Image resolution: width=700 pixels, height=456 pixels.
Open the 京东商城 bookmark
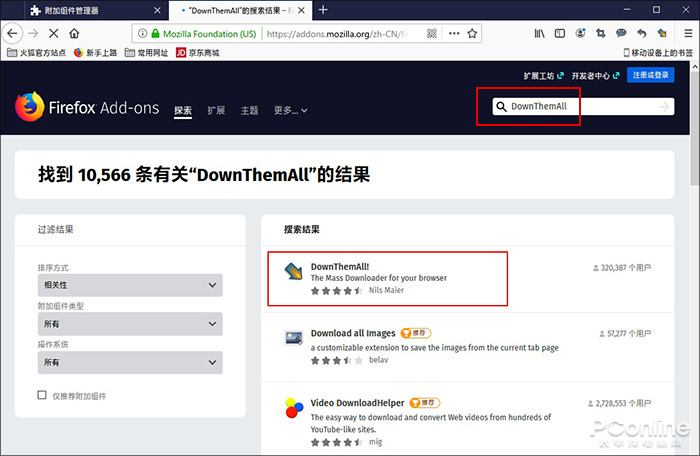pos(198,53)
